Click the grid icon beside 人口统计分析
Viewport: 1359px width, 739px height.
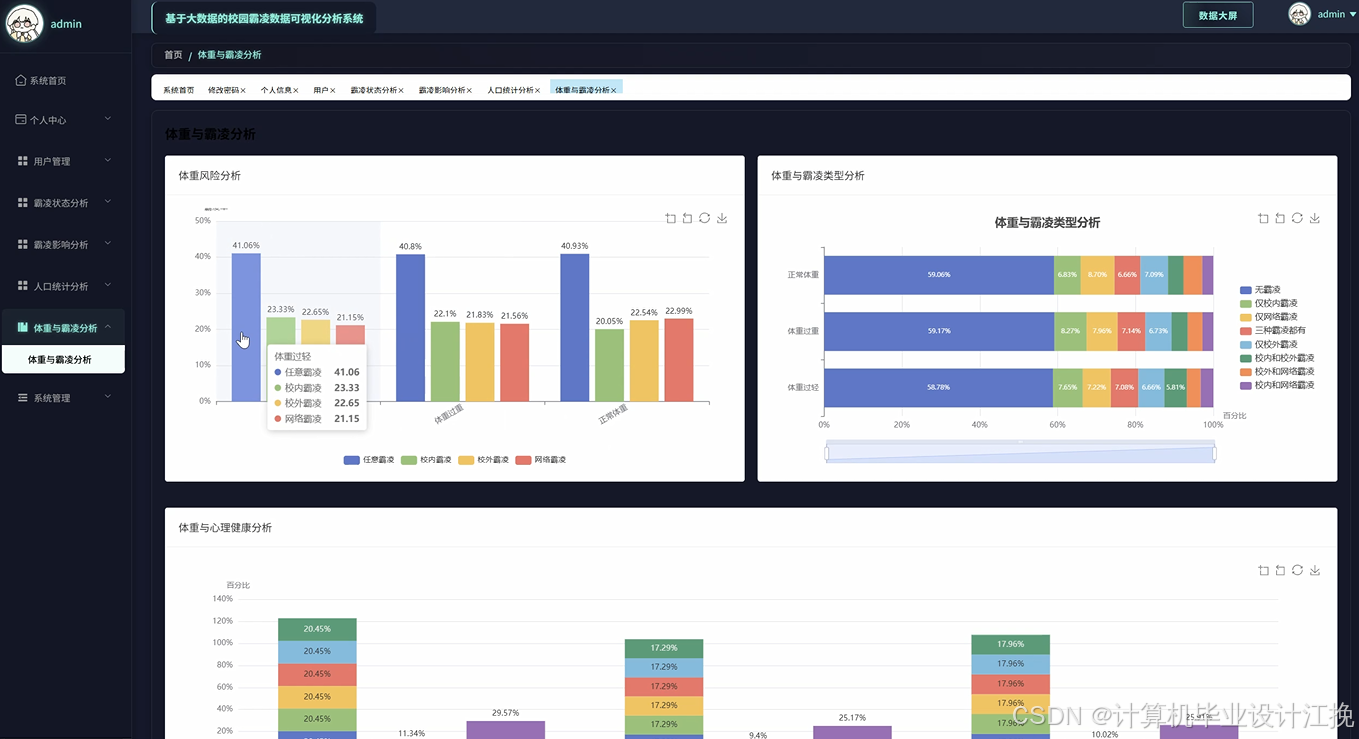tap(23, 286)
